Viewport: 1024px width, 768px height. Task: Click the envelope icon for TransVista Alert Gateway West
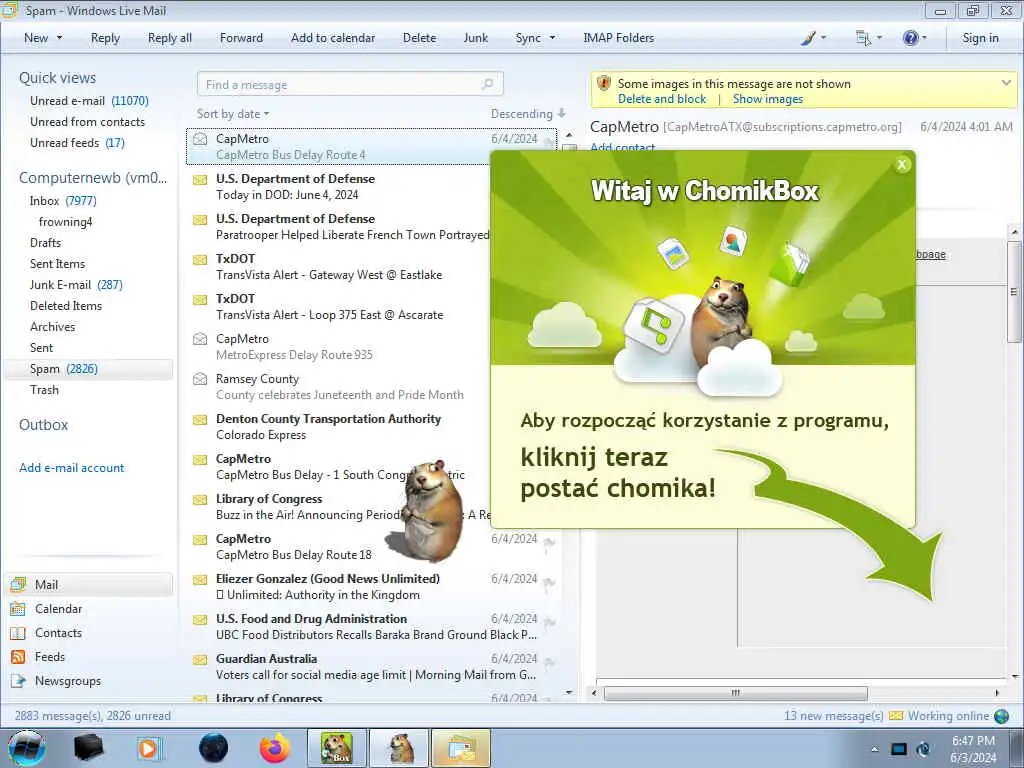coord(200,260)
